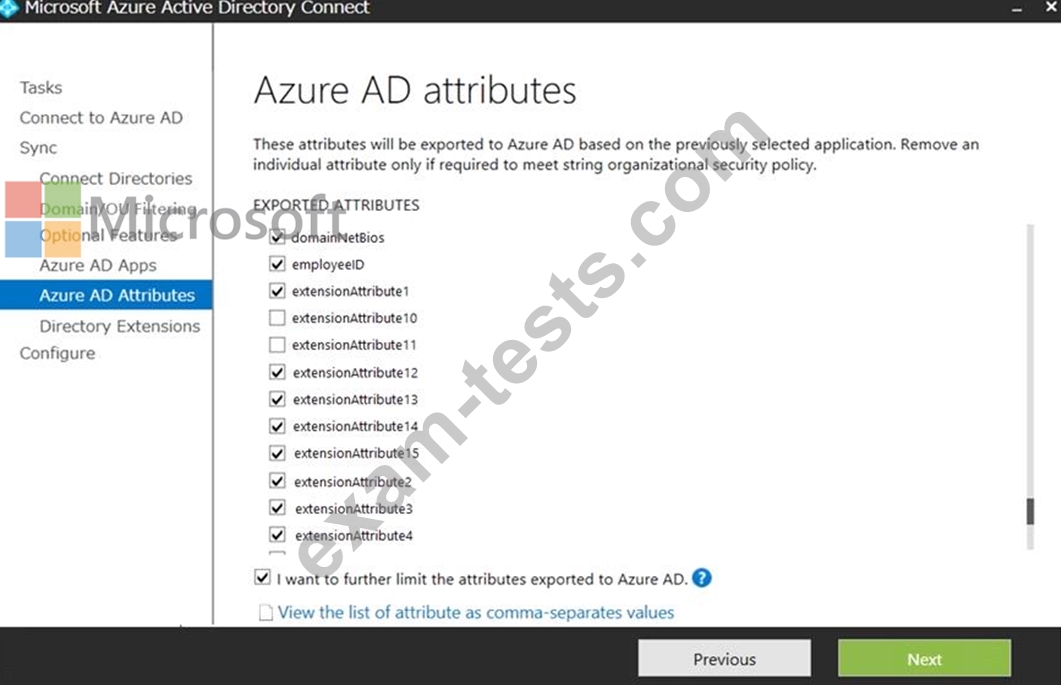The height and width of the screenshot is (685, 1061).
Task: Uncheck the domainNetBios attribute
Action: [x=277, y=237]
